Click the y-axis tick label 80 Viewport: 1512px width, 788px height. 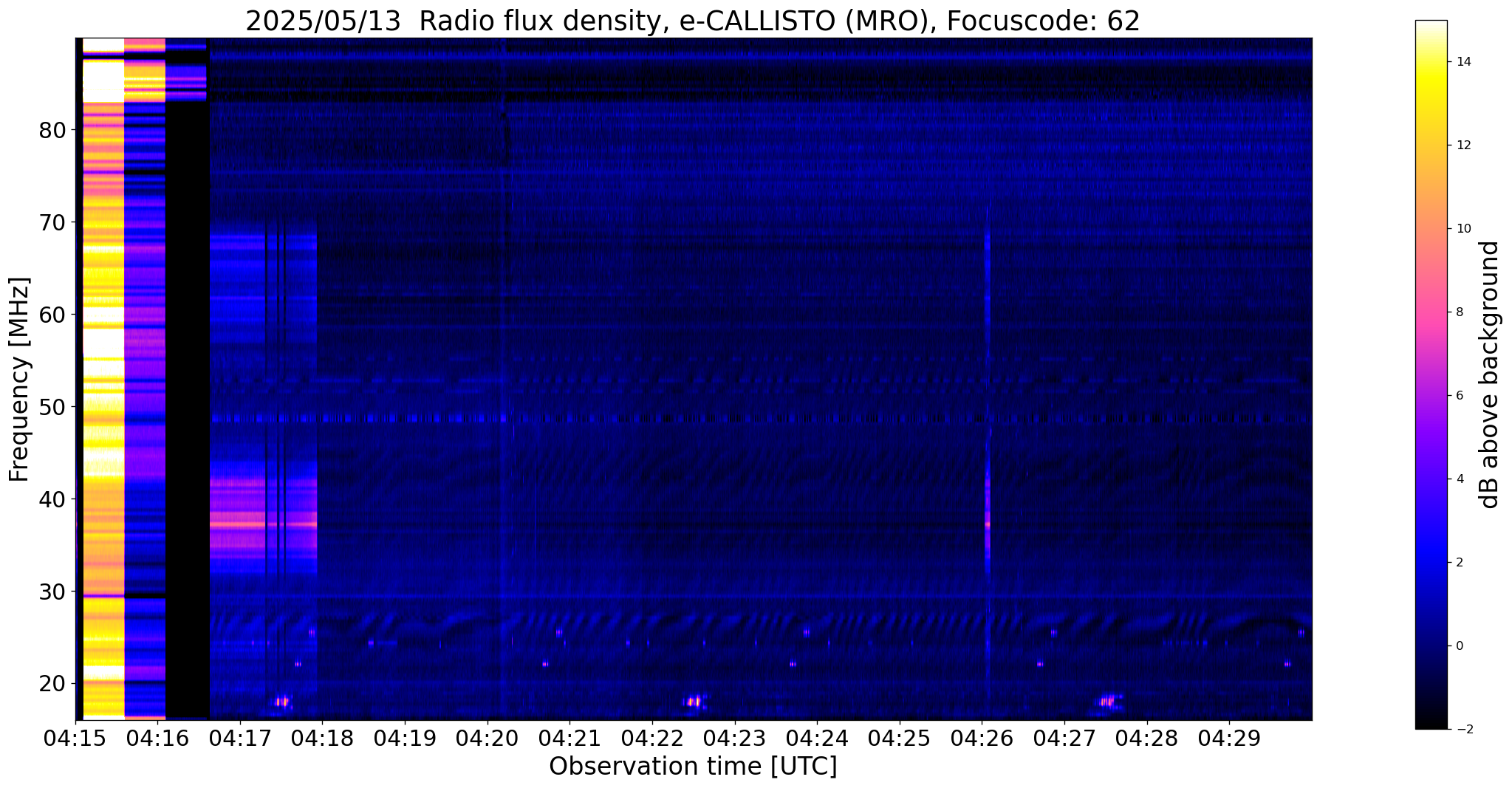click(52, 131)
